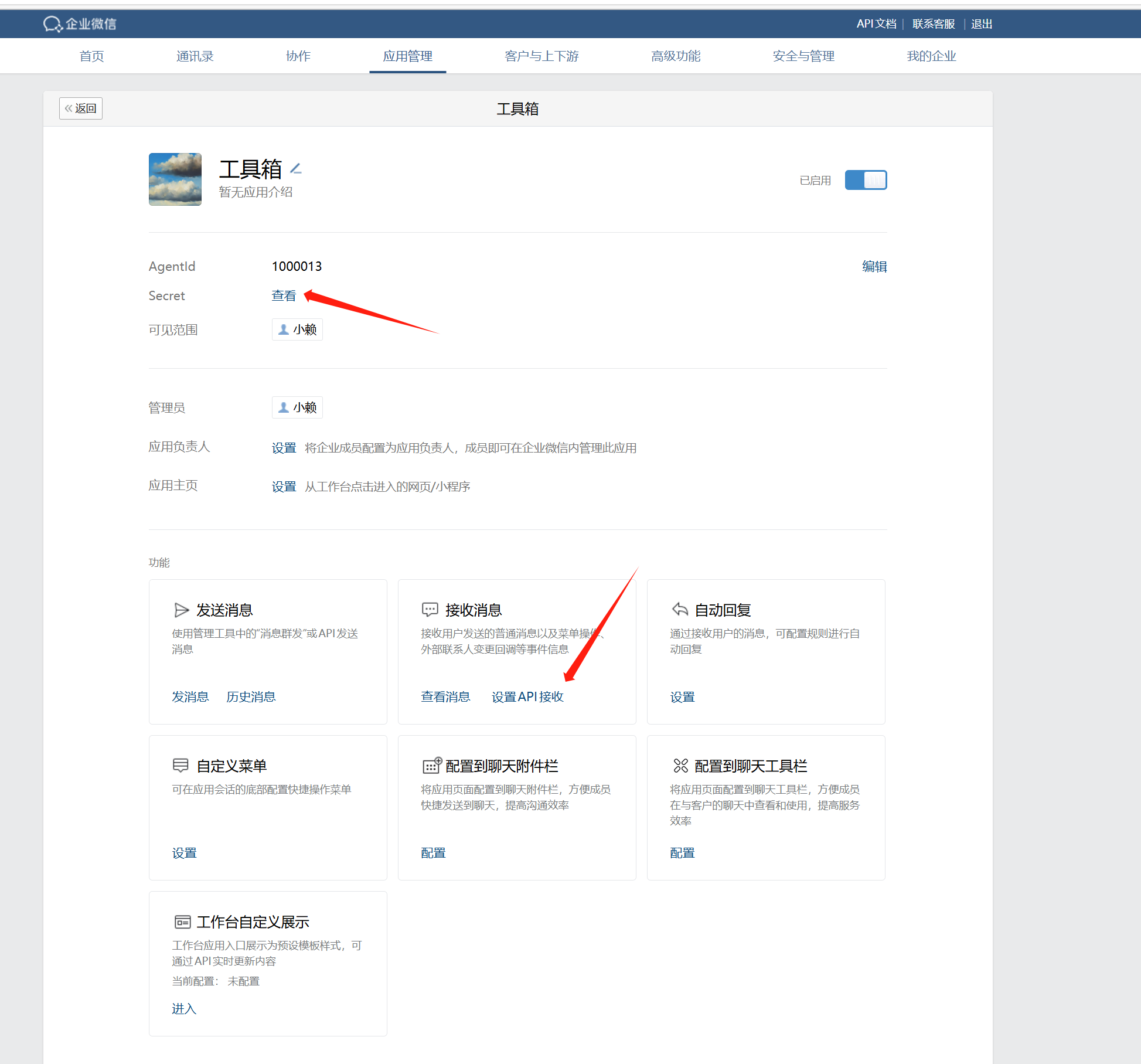1141x1064 pixels.
Task: Click 历史消息 in 发送消息 card
Action: coord(251,697)
